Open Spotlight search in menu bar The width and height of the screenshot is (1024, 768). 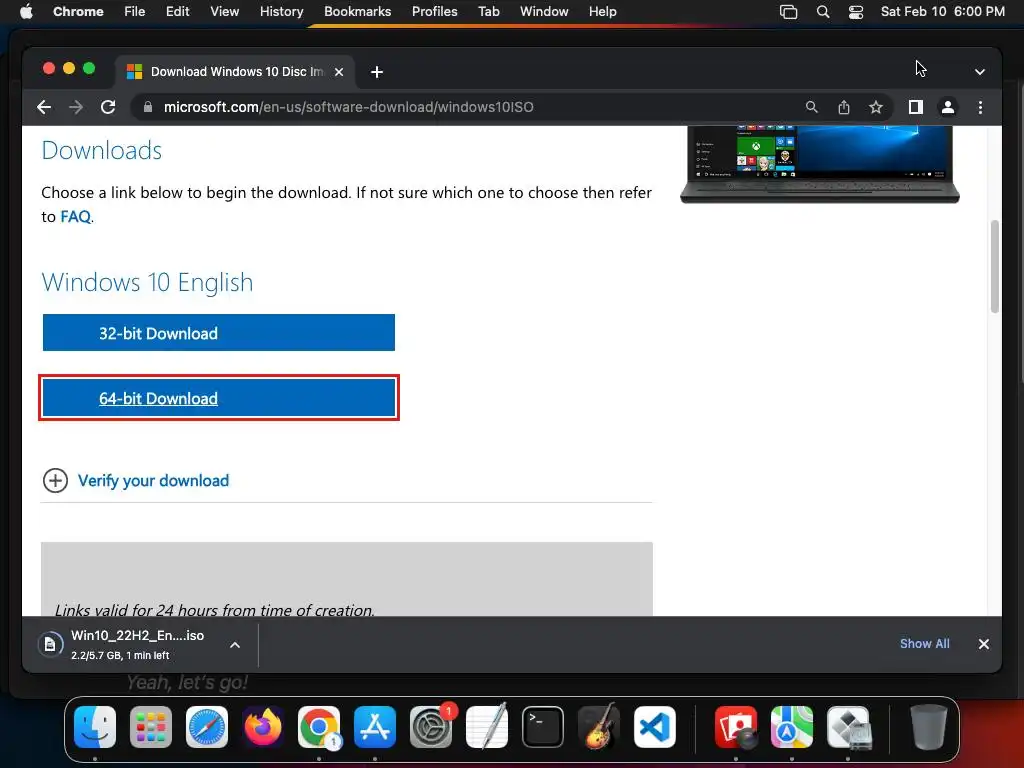point(823,12)
